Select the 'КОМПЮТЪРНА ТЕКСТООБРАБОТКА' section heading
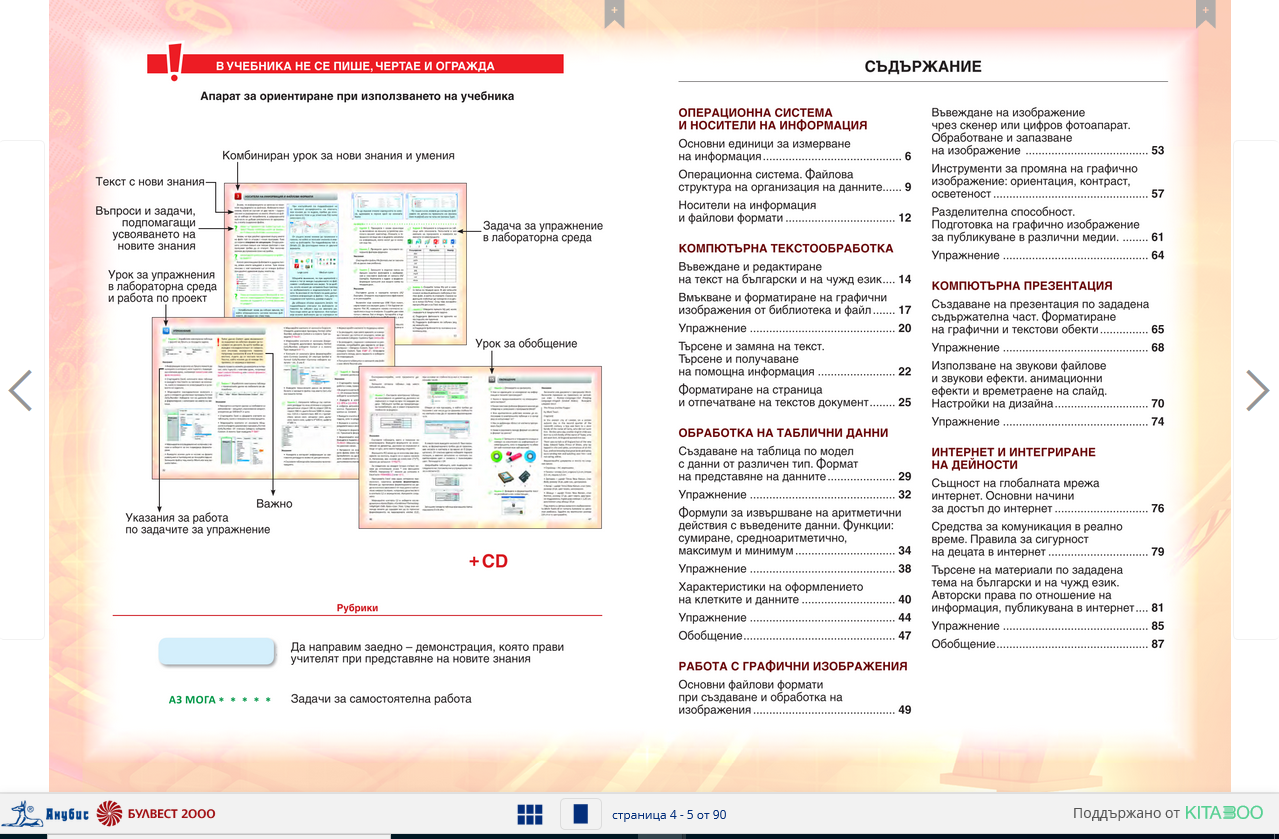Viewport: 1279px width, 839px height. (x=785, y=248)
